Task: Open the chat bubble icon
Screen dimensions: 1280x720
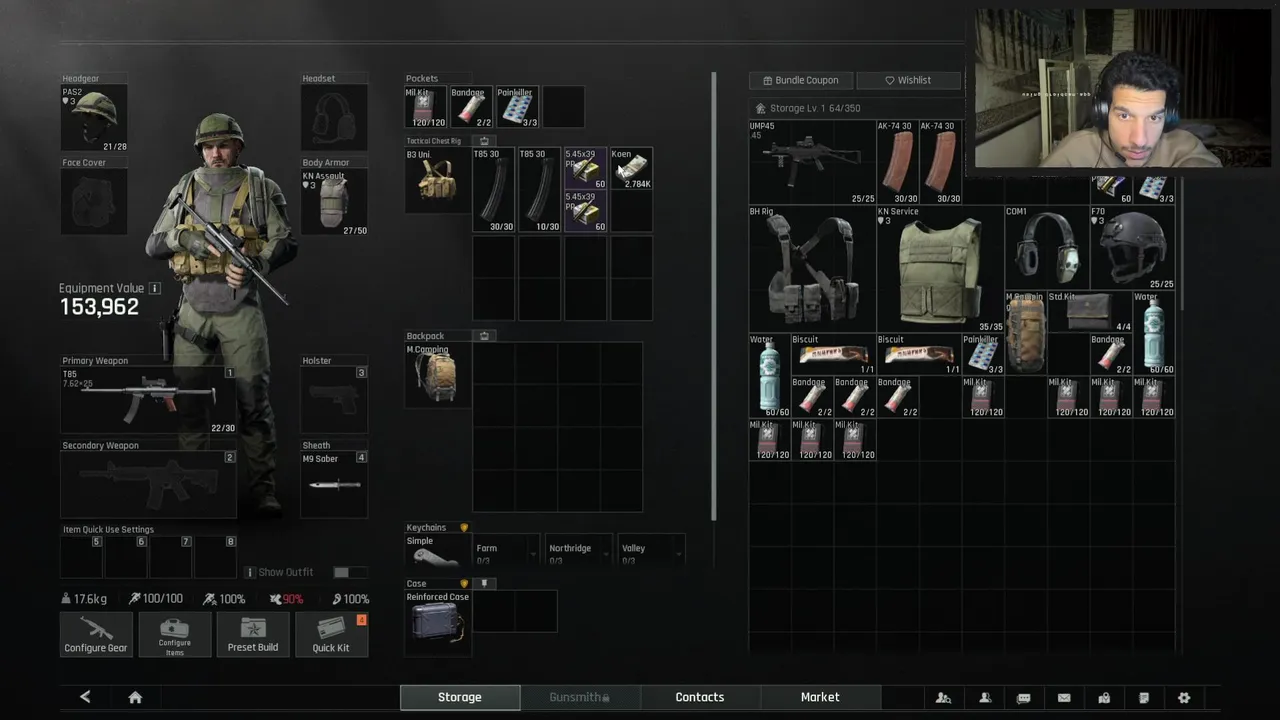Action: pos(1024,698)
